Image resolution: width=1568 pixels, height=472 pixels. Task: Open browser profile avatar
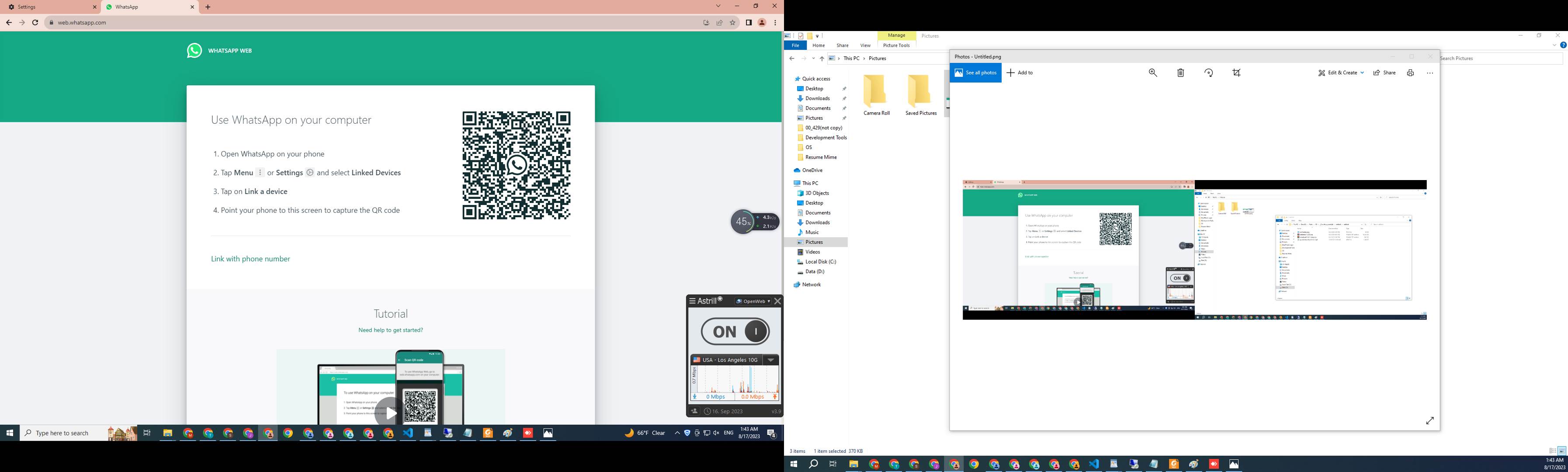761,23
